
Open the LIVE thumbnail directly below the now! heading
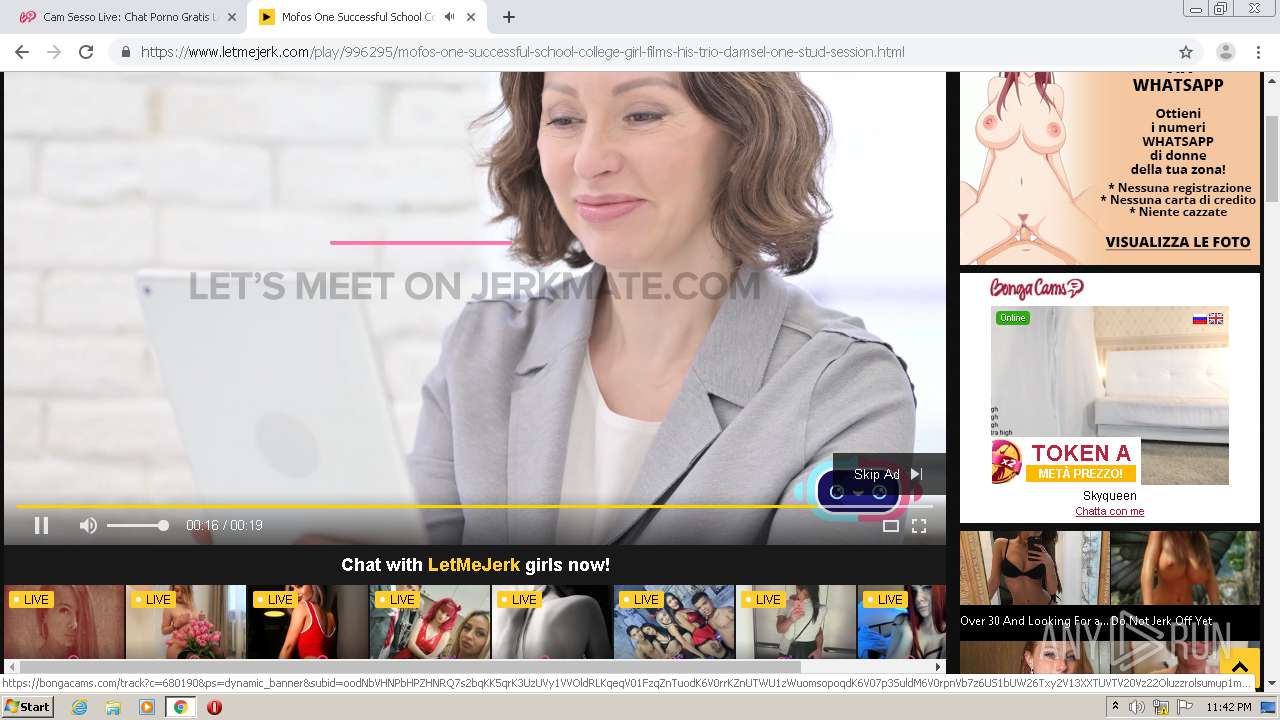(552, 621)
